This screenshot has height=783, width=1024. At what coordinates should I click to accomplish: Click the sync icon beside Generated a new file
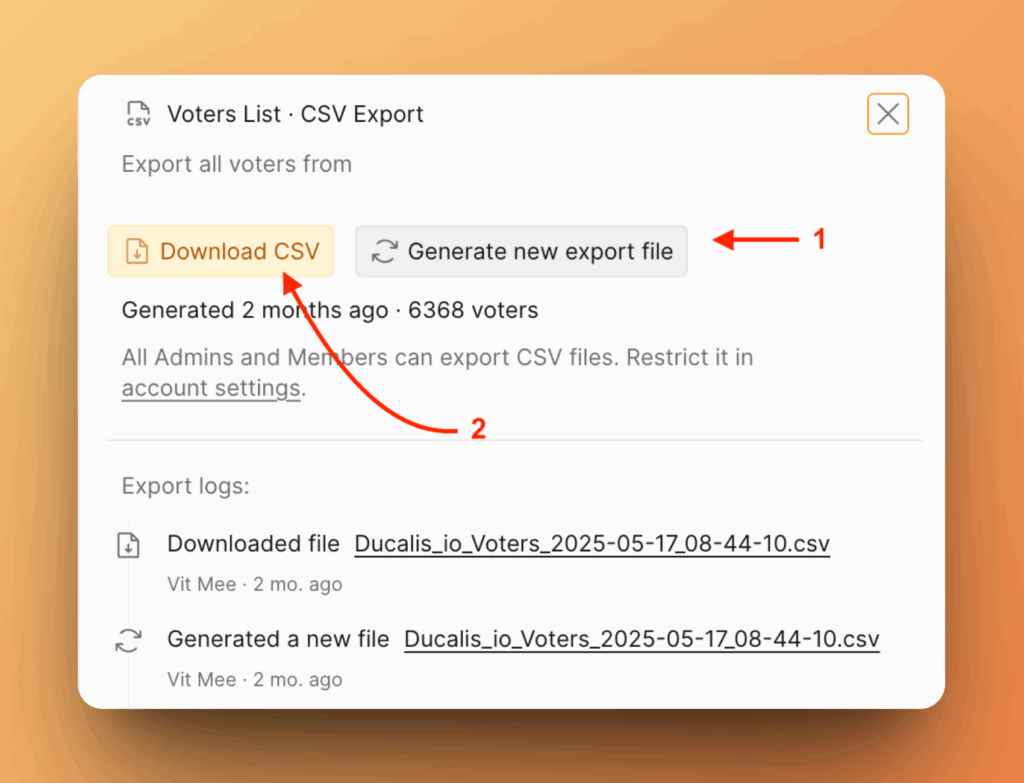129,640
